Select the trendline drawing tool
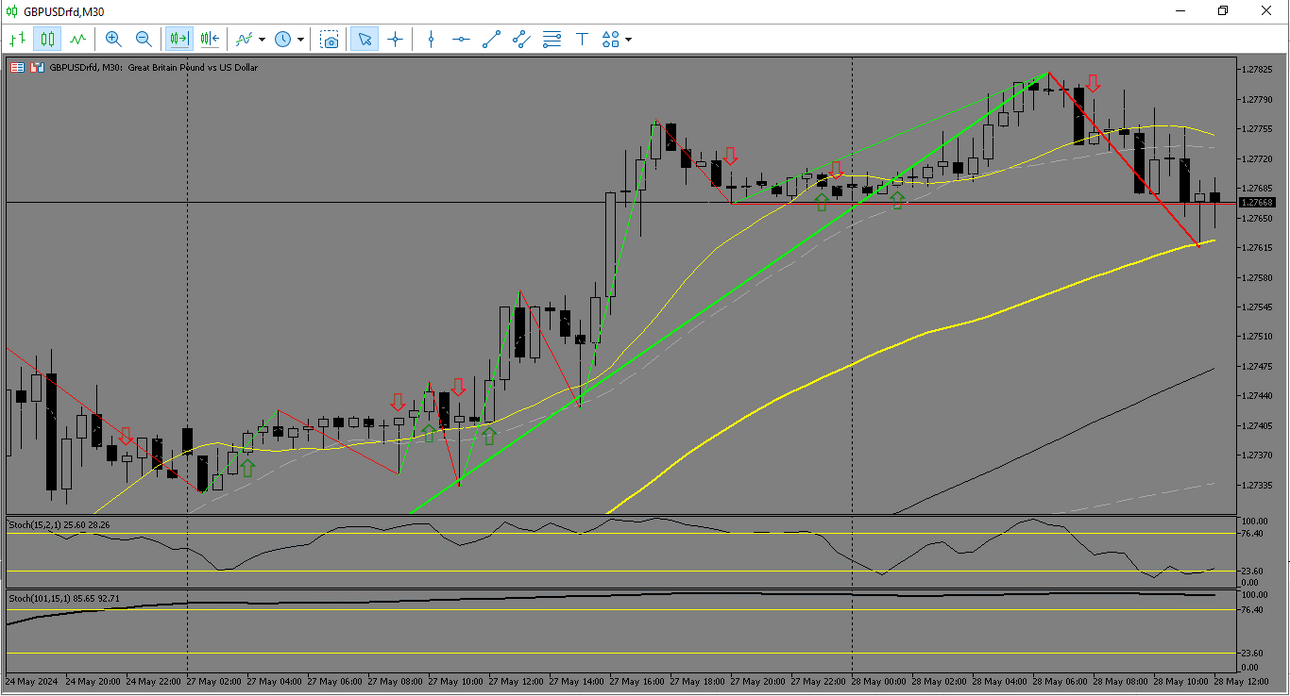1290x696 pixels. point(491,39)
